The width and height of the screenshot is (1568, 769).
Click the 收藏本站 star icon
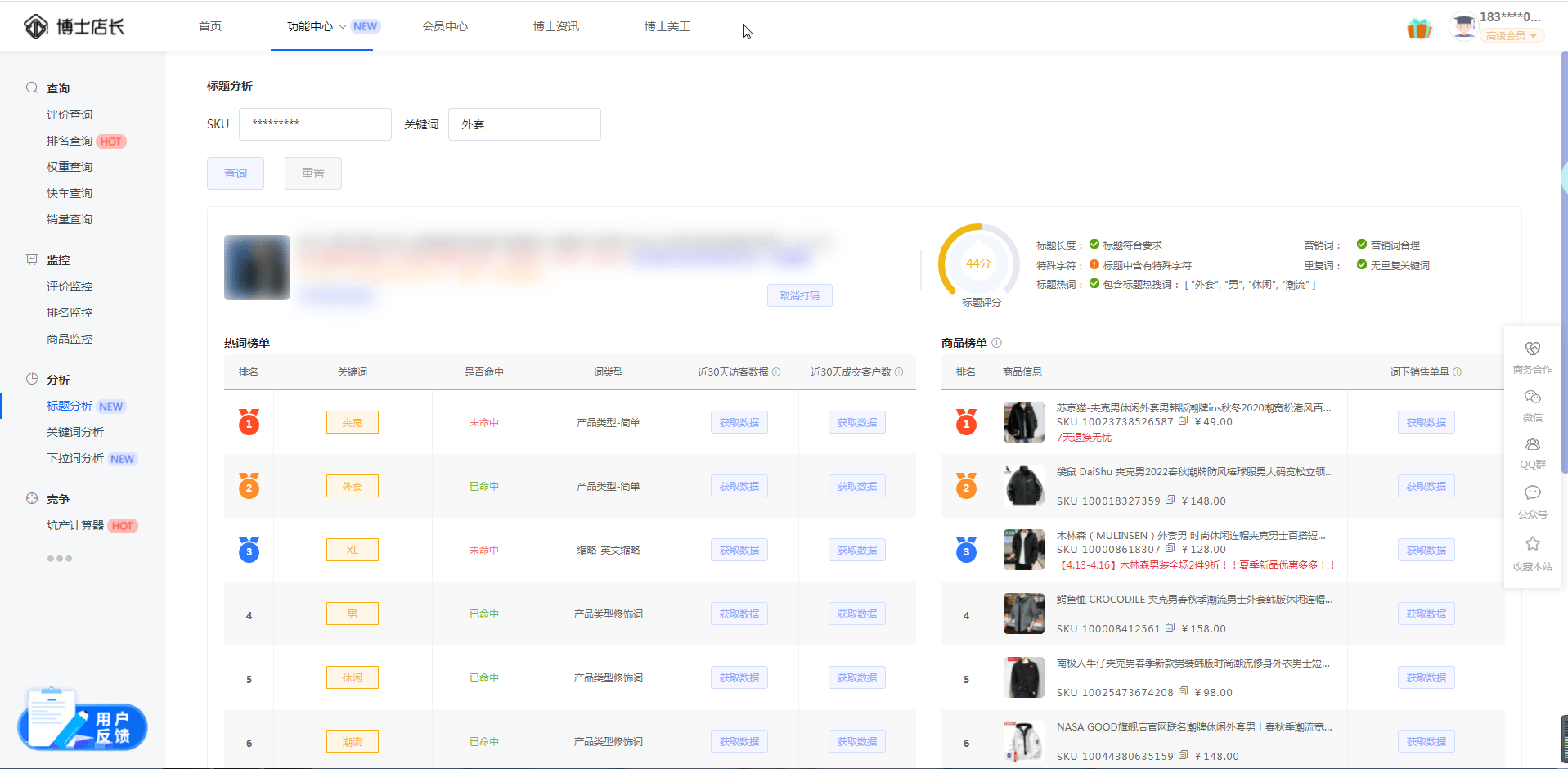click(x=1532, y=544)
